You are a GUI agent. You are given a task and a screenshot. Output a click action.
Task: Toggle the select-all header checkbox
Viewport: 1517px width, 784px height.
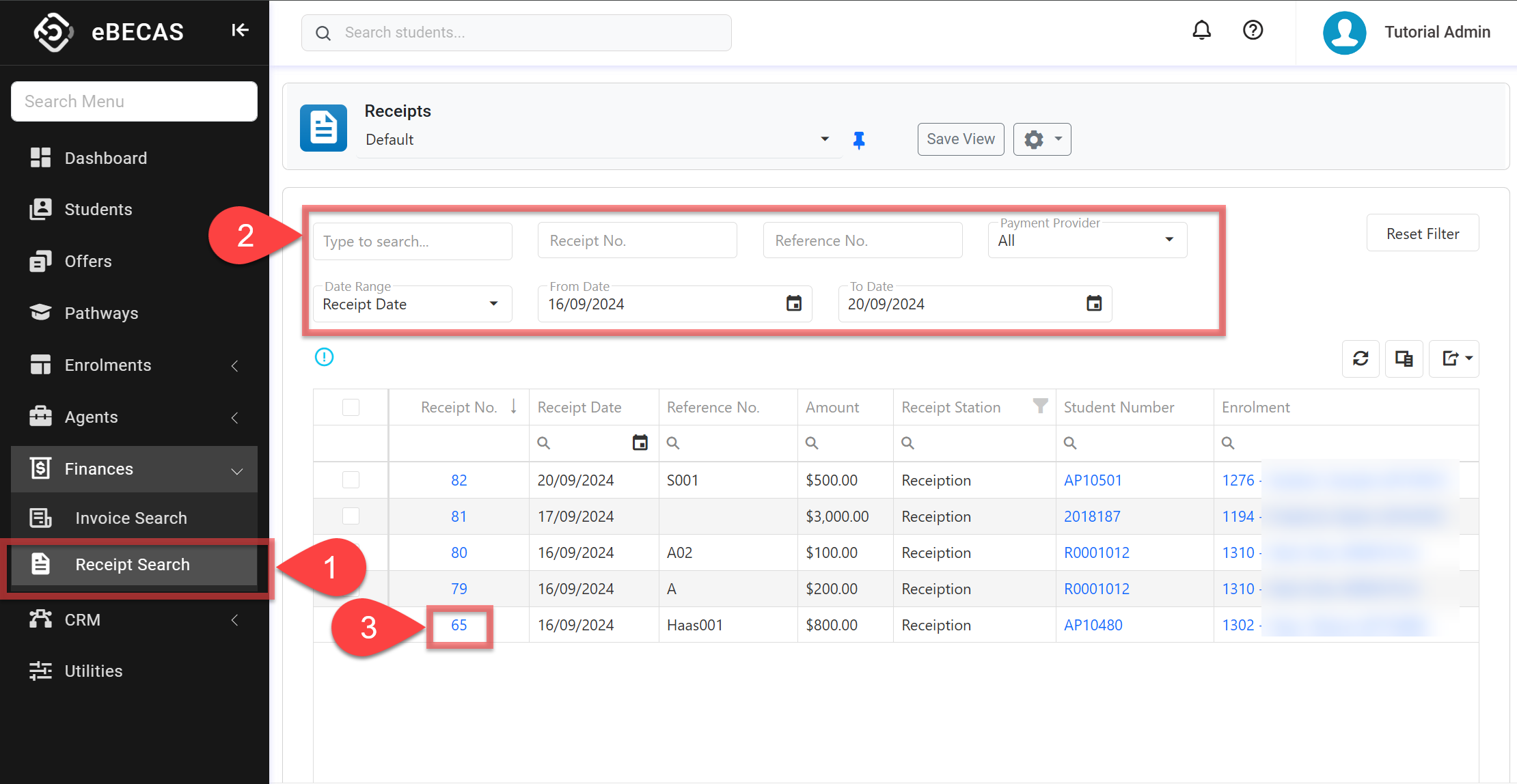pyautogui.click(x=351, y=407)
